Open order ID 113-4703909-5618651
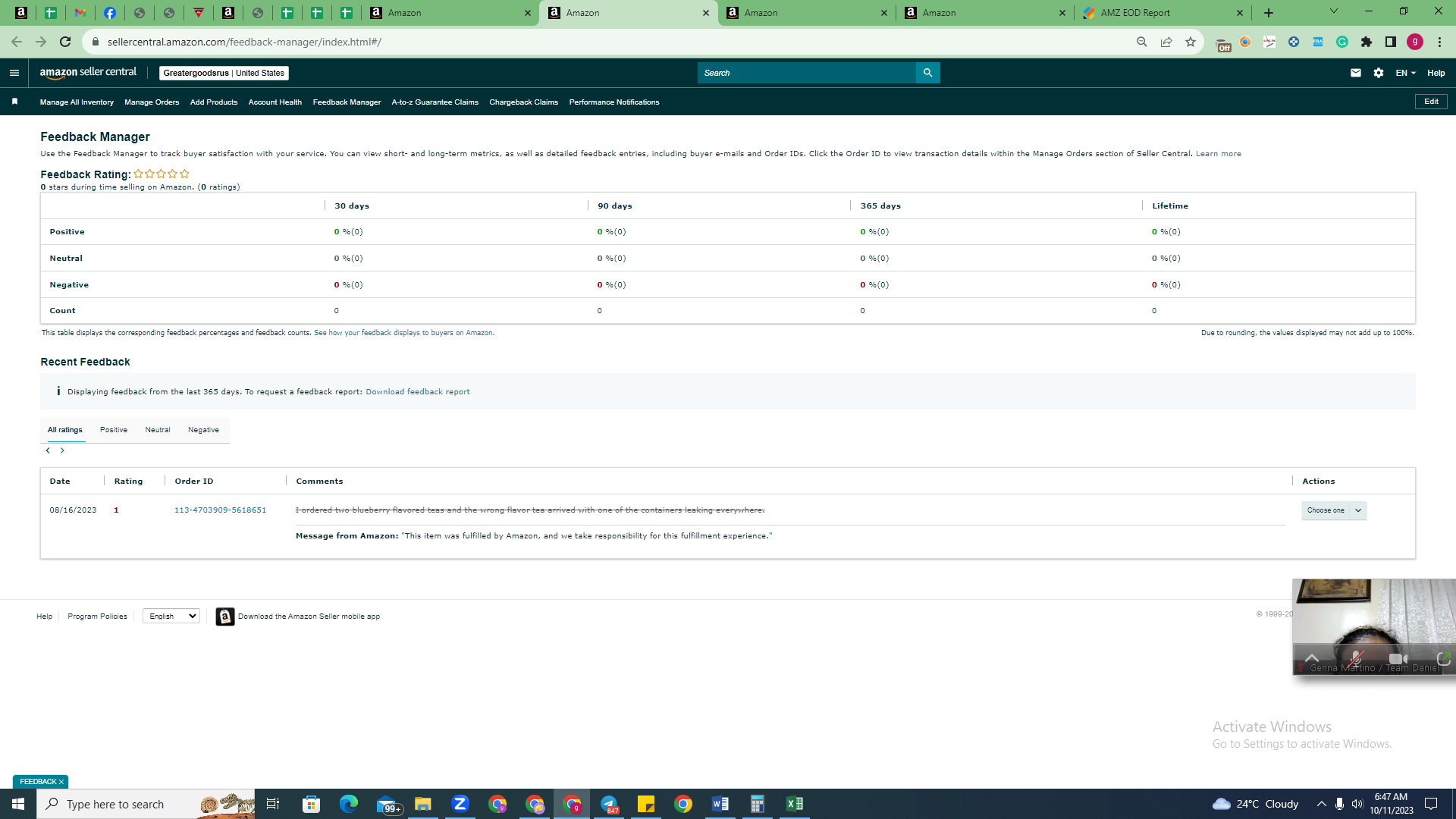Viewport: 1456px width, 819px height. pos(221,510)
